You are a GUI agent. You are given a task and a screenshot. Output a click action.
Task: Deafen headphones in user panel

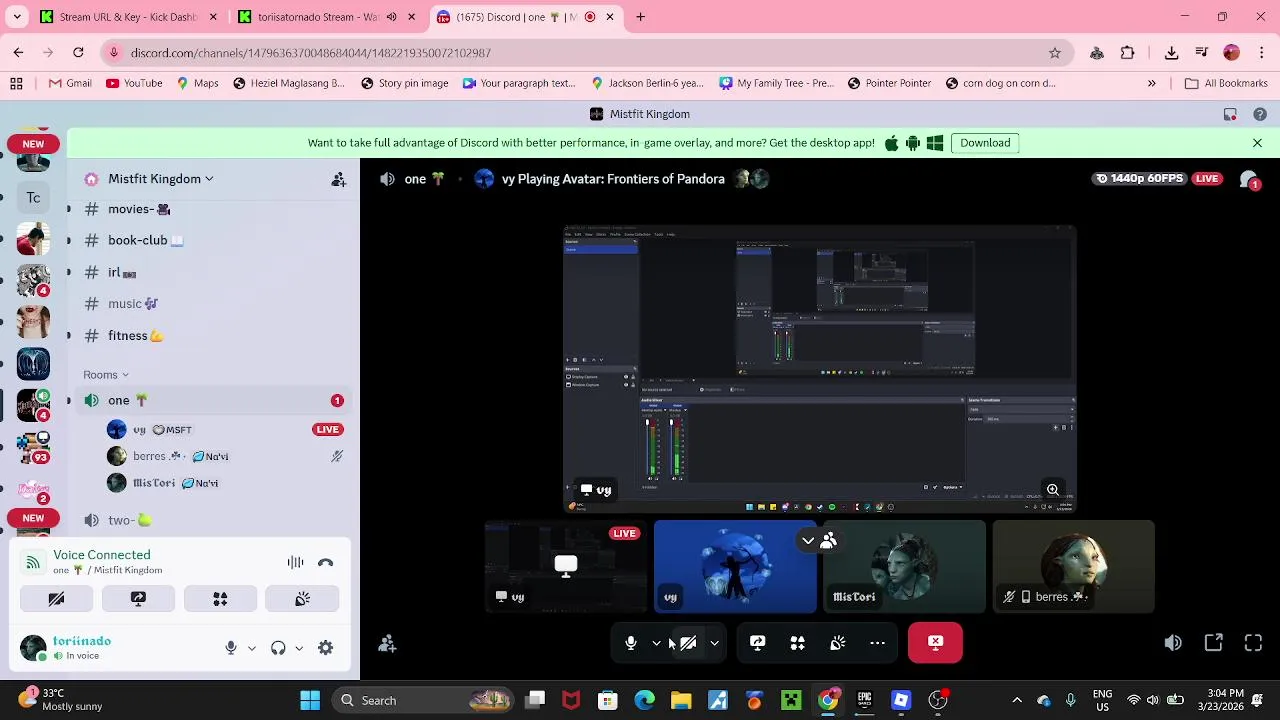click(x=278, y=648)
